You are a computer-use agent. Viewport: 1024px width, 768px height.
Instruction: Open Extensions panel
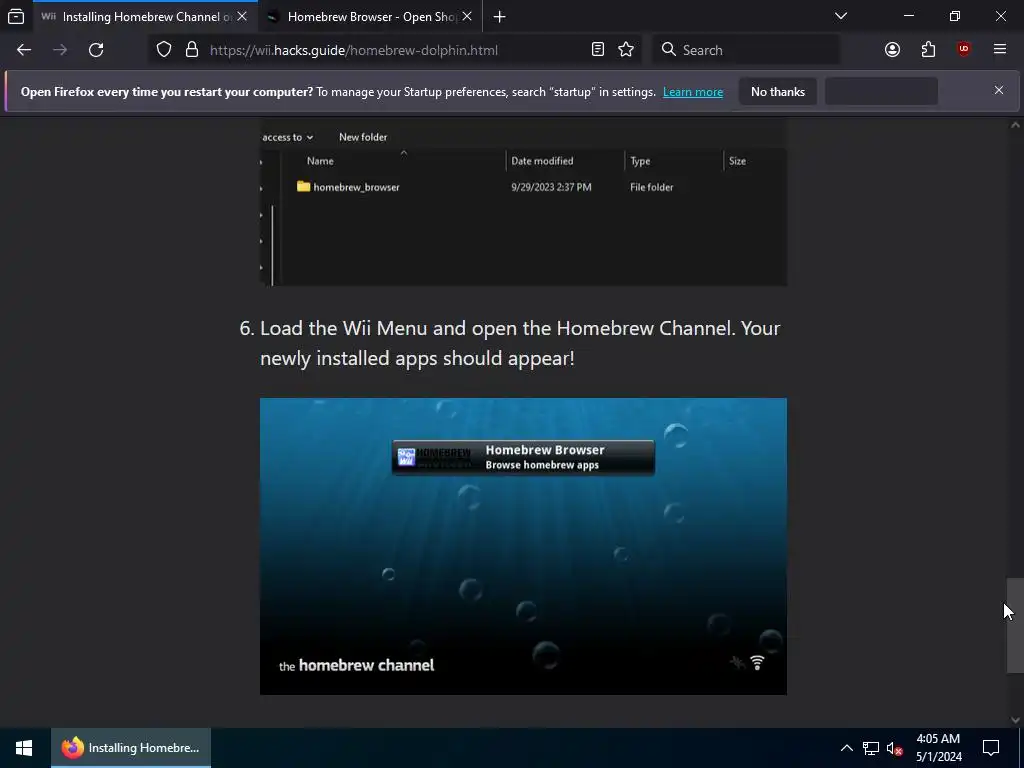[x=928, y=50]
